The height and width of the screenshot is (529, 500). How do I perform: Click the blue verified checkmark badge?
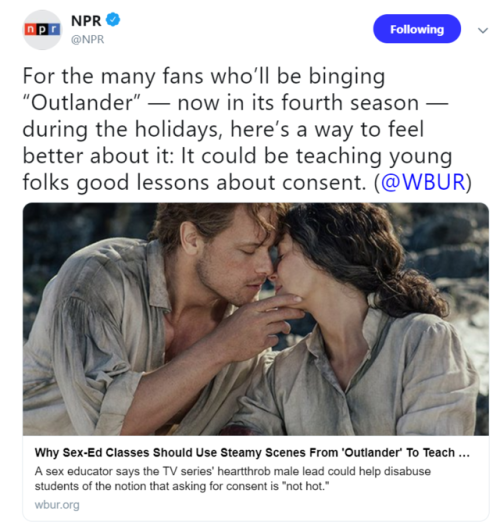113,20
